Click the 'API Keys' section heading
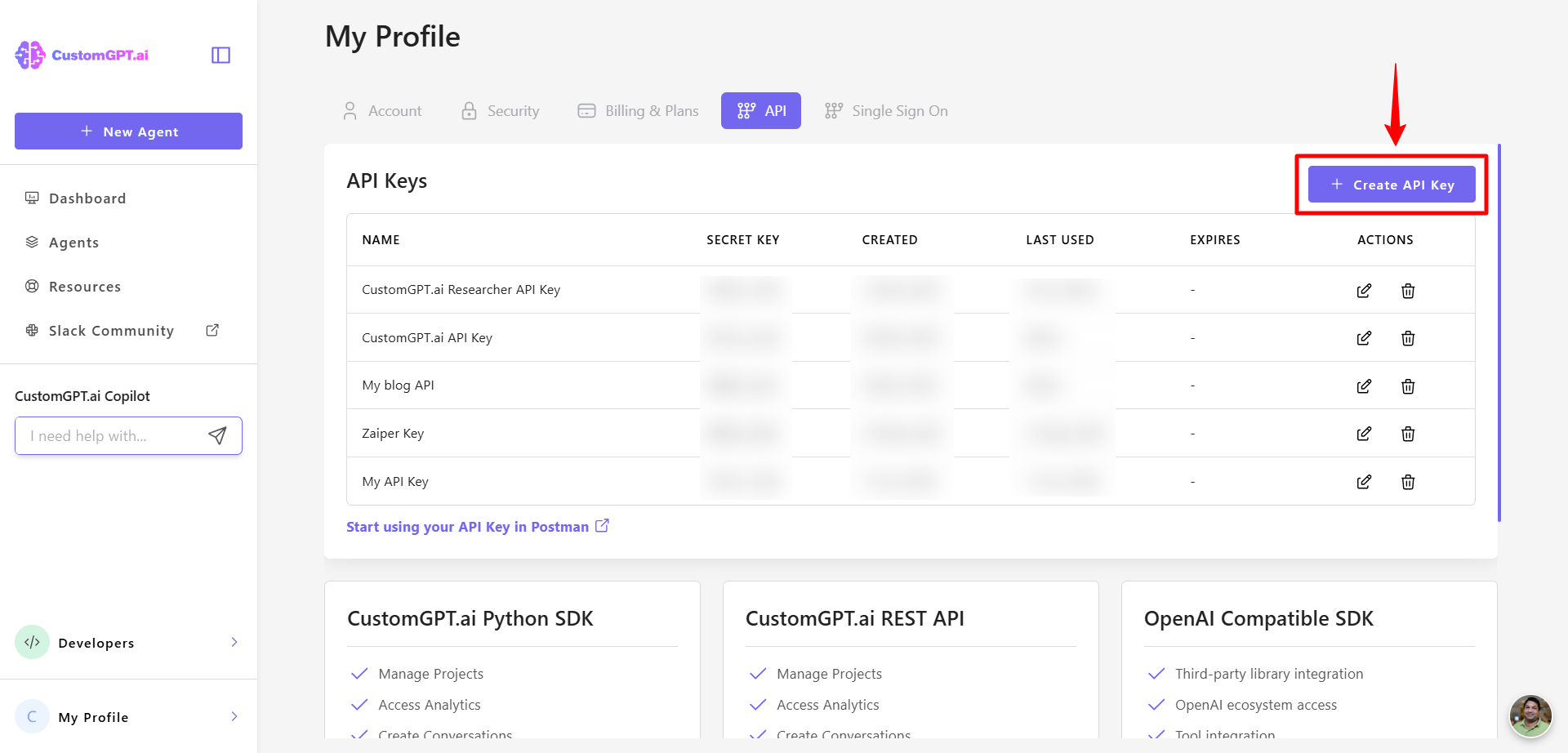This screenshot has height=753, width=1568. (387, 181)
